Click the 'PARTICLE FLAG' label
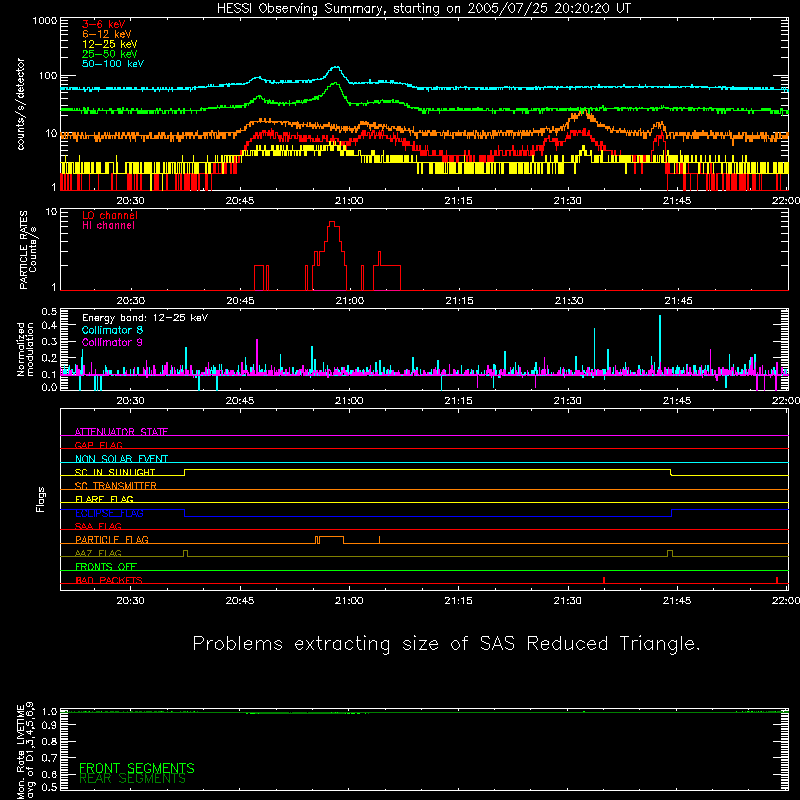800x800 pixels. [x=112, y=539]
